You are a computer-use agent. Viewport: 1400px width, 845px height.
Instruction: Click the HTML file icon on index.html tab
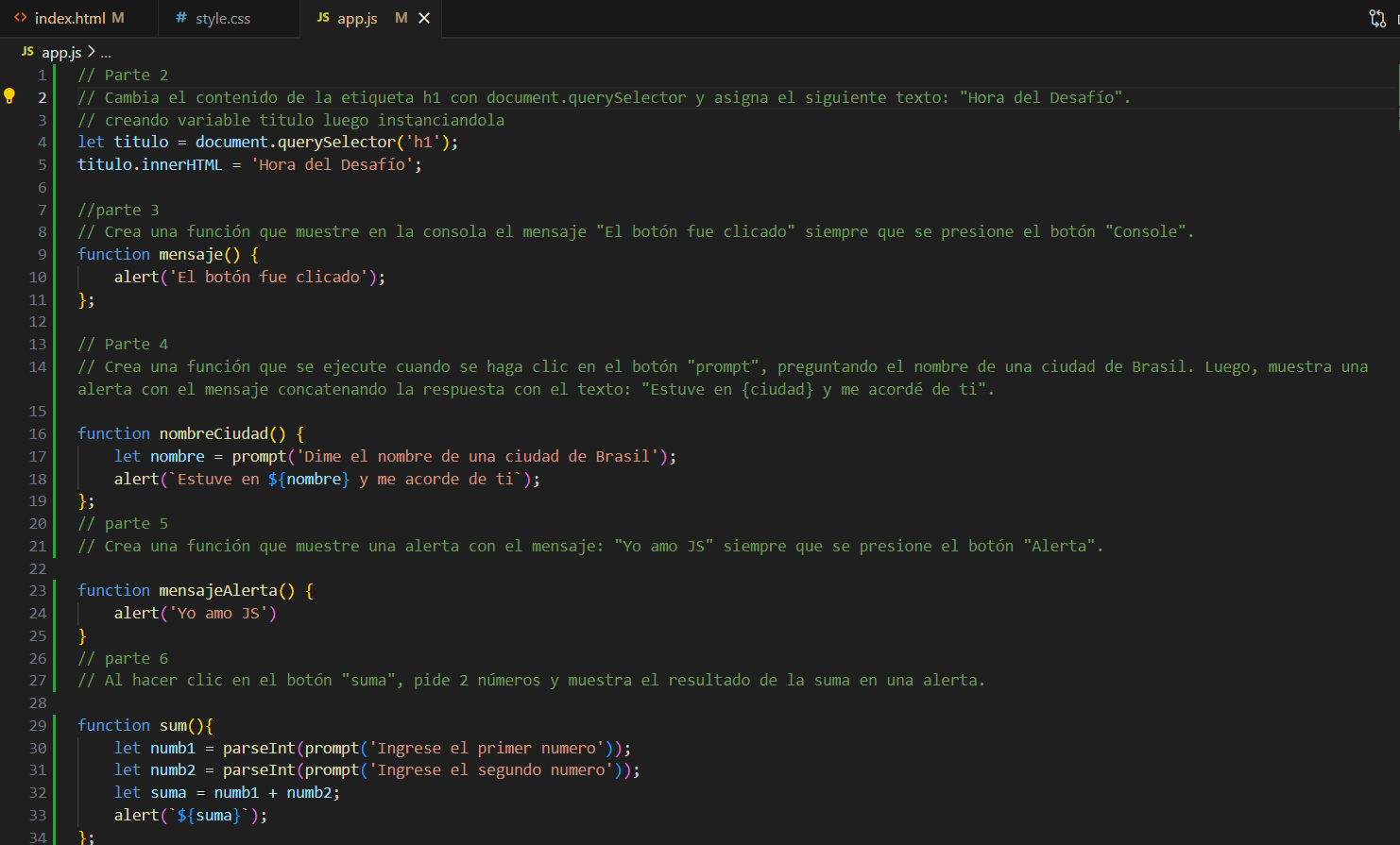(x=21, y=18)
